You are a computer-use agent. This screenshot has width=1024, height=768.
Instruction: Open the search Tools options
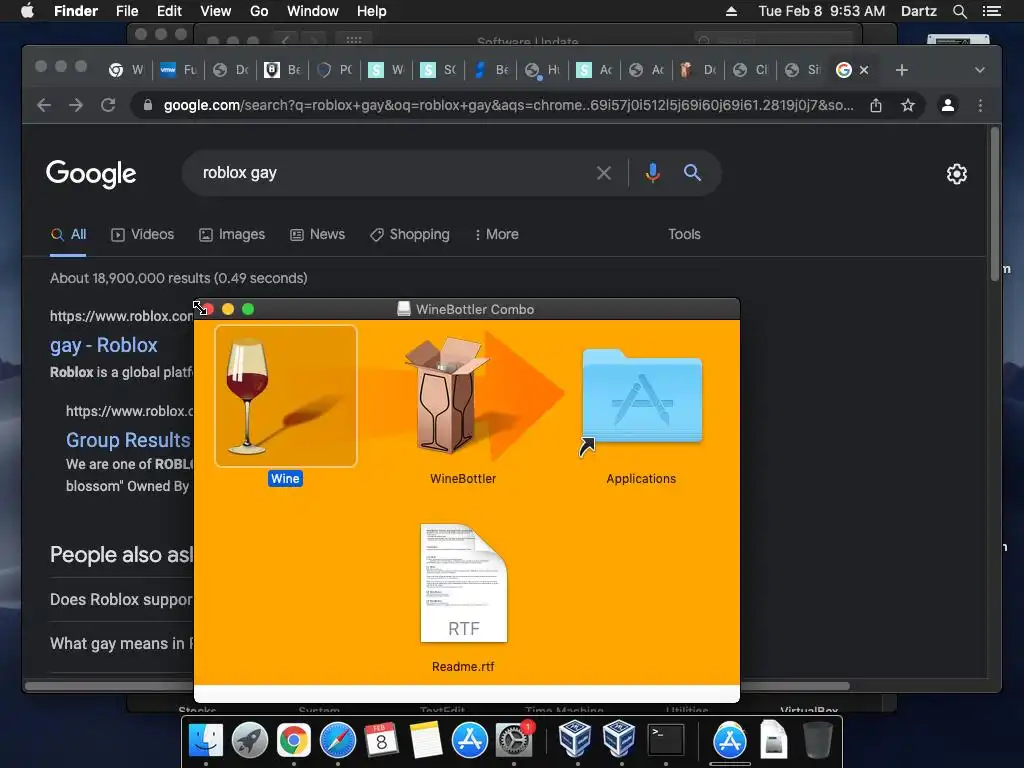pos(684,234)
